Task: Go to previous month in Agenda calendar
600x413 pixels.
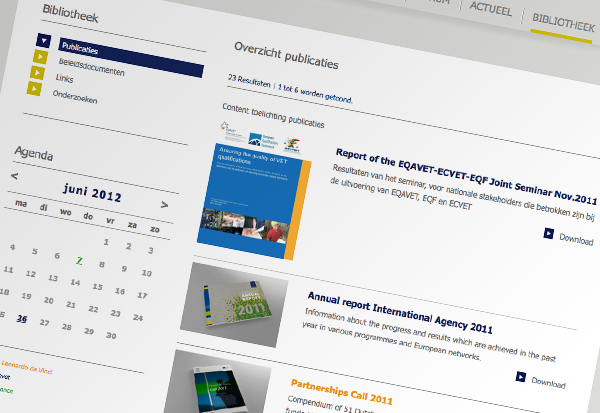Action: click(x=15, y=176)
